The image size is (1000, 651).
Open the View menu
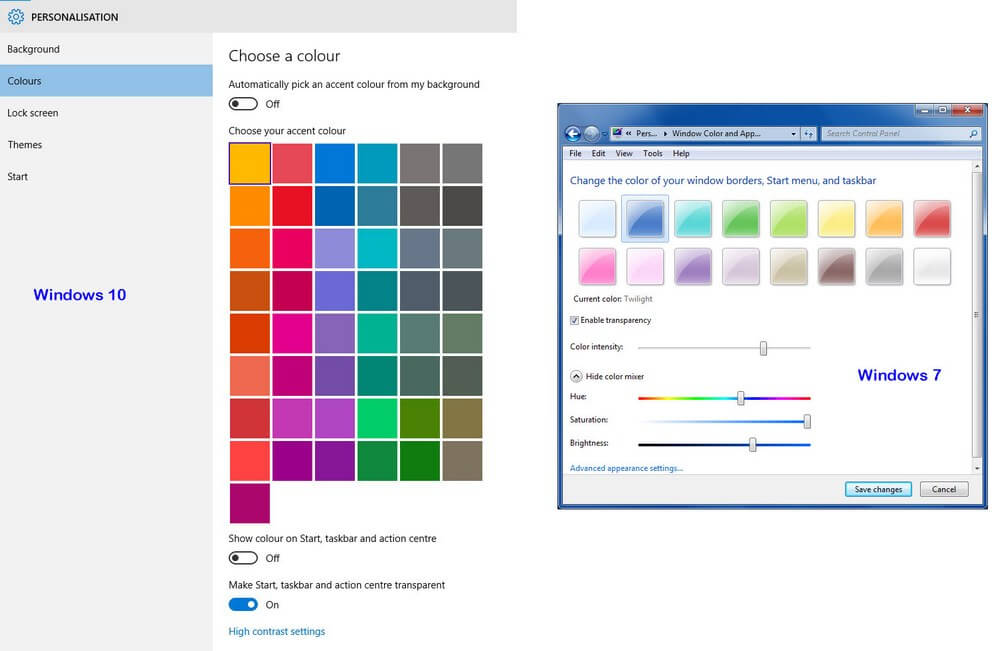[x=624, y=154]
